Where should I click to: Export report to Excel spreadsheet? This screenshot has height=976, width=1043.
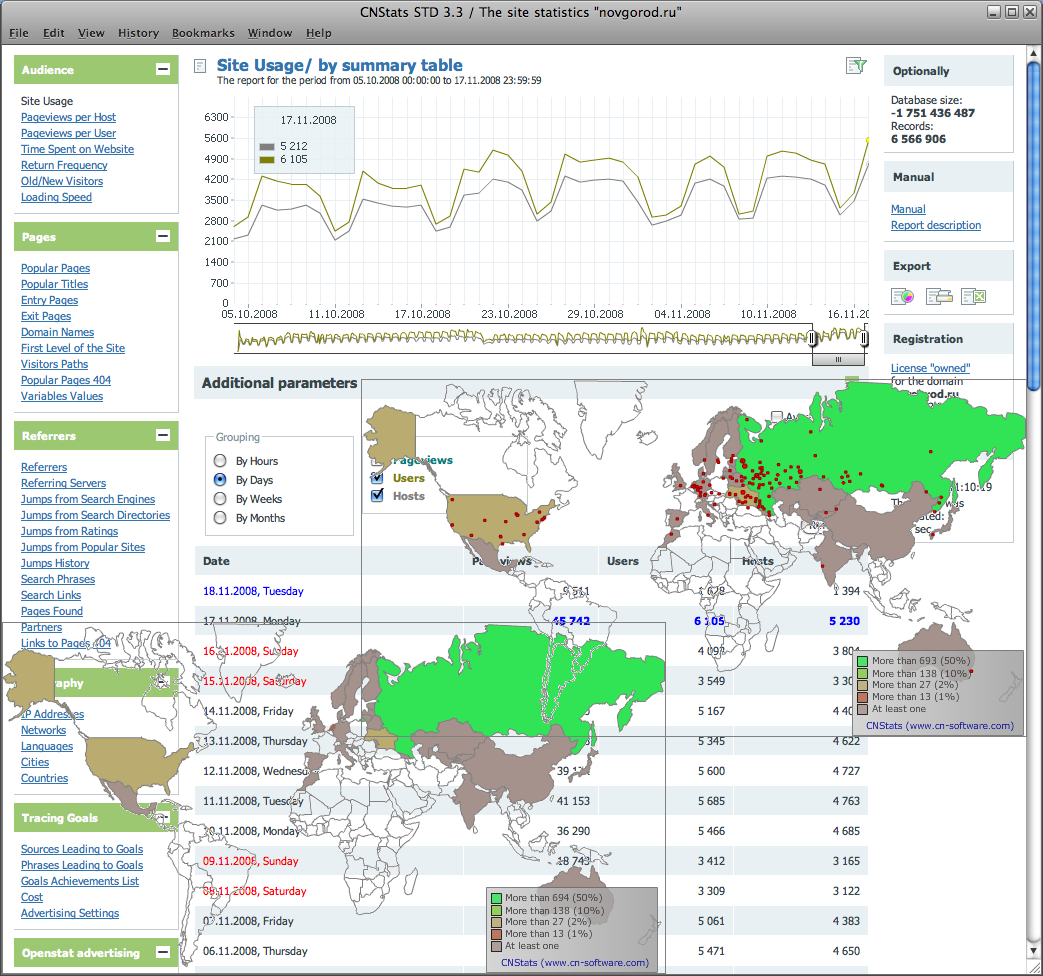coord(974,296)
